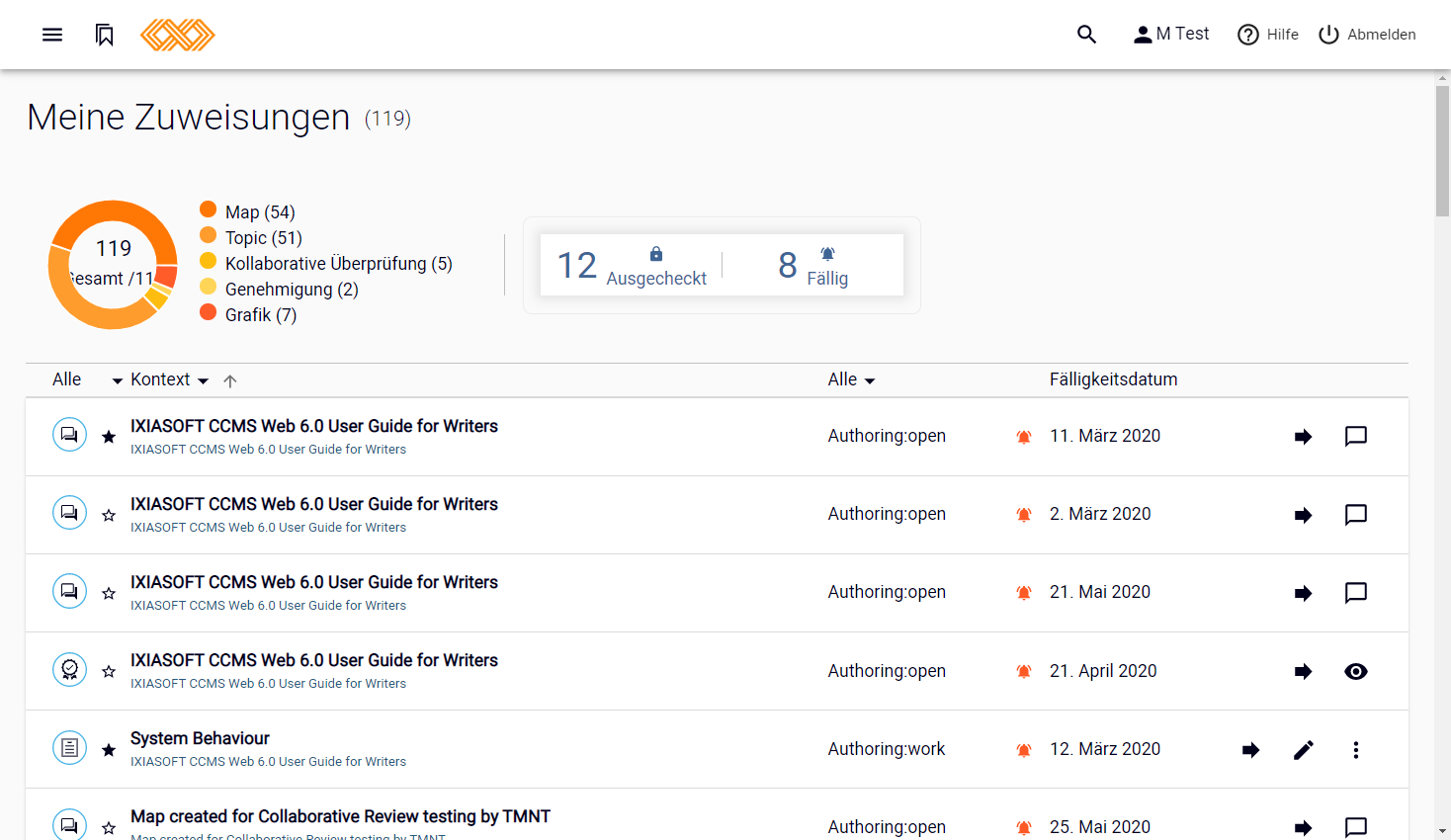Viewport: 1451px width, 840px height.
Task: Click review type icon for 2. März 2020 row
Action: pos(69,513)
